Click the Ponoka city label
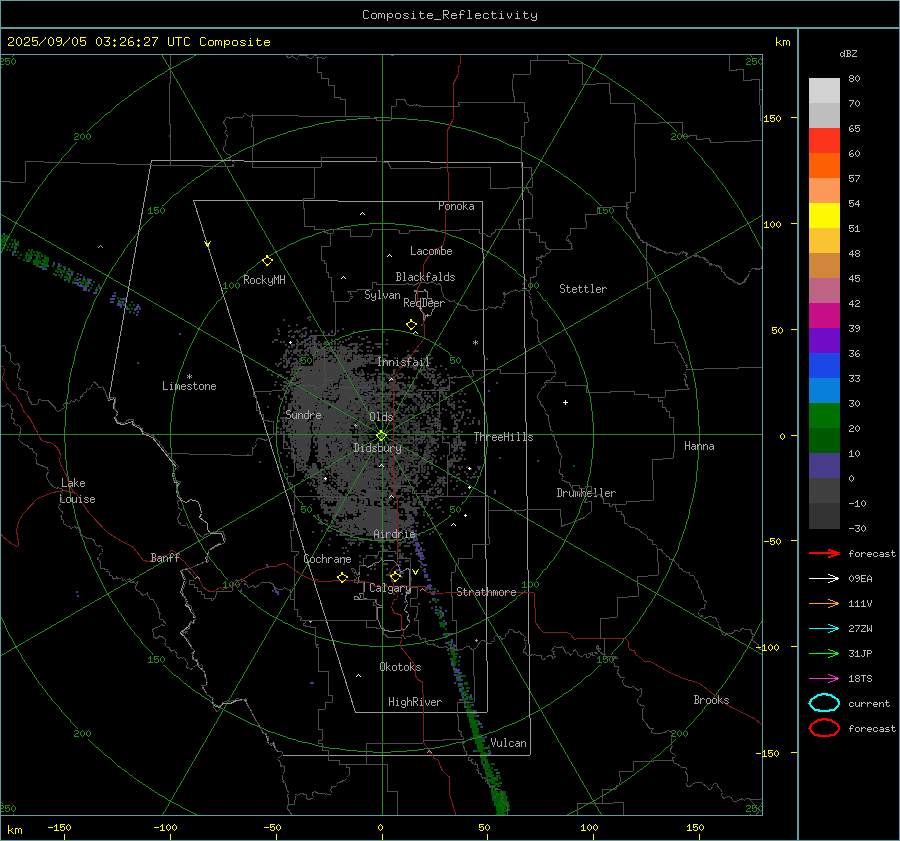The image size is (900, 841). 456,206
